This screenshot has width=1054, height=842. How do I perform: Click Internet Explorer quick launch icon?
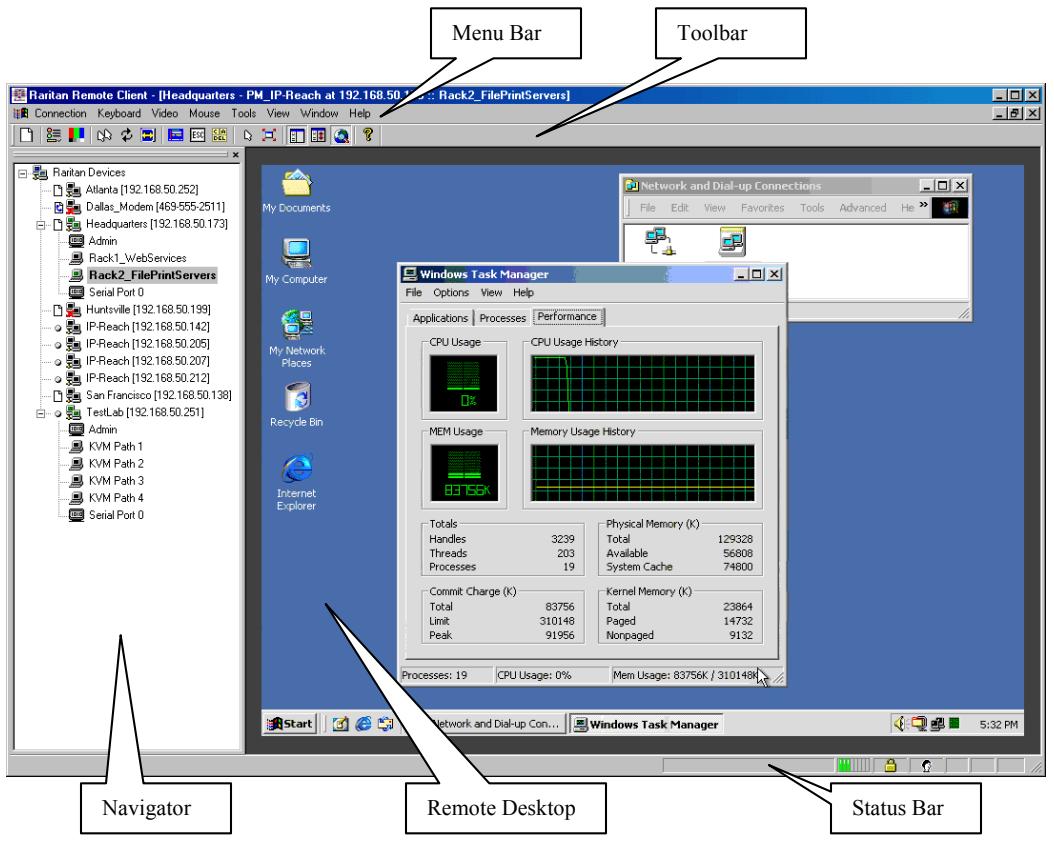pos(364,724)
